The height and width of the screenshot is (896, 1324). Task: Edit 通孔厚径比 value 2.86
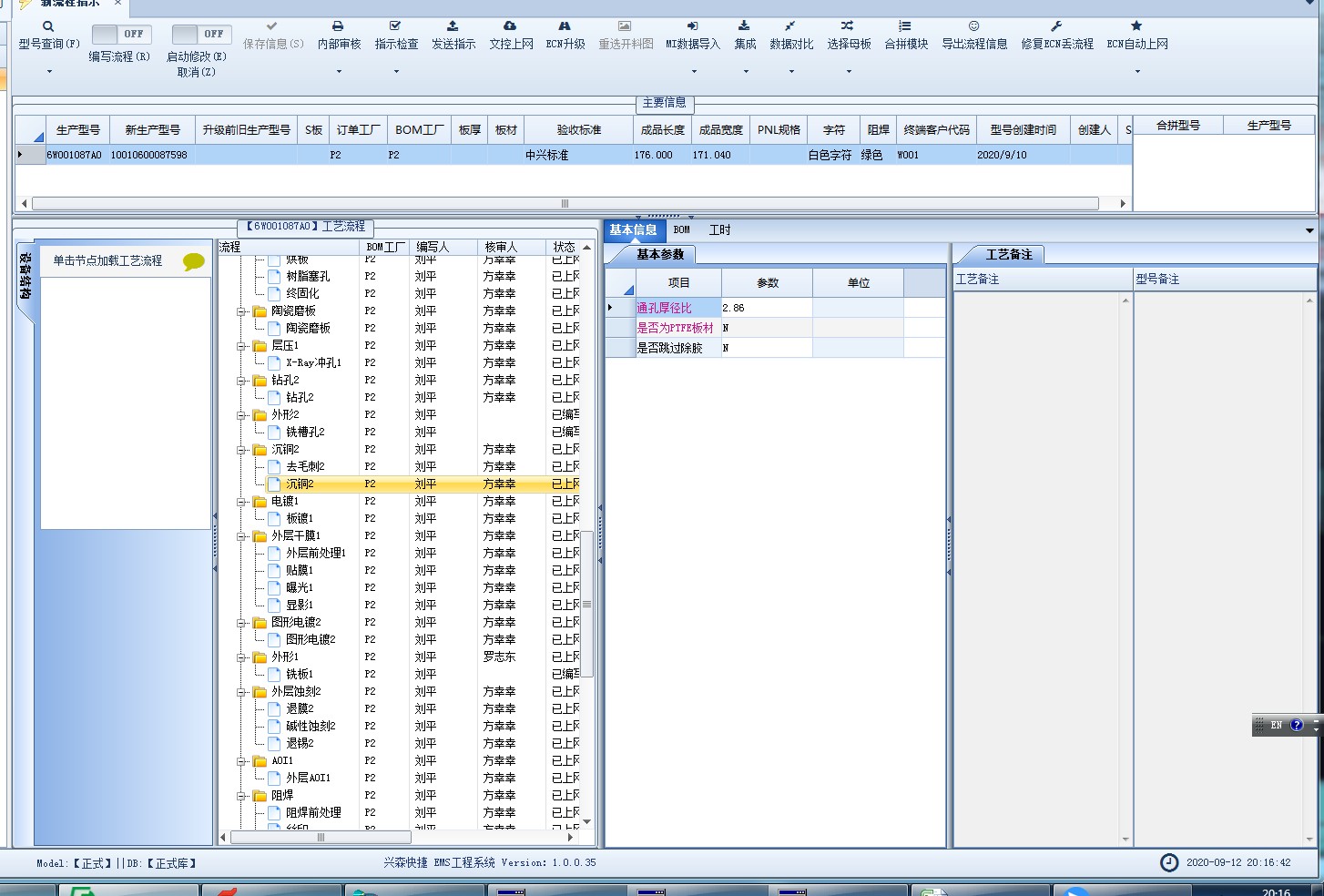pos(767,309)
